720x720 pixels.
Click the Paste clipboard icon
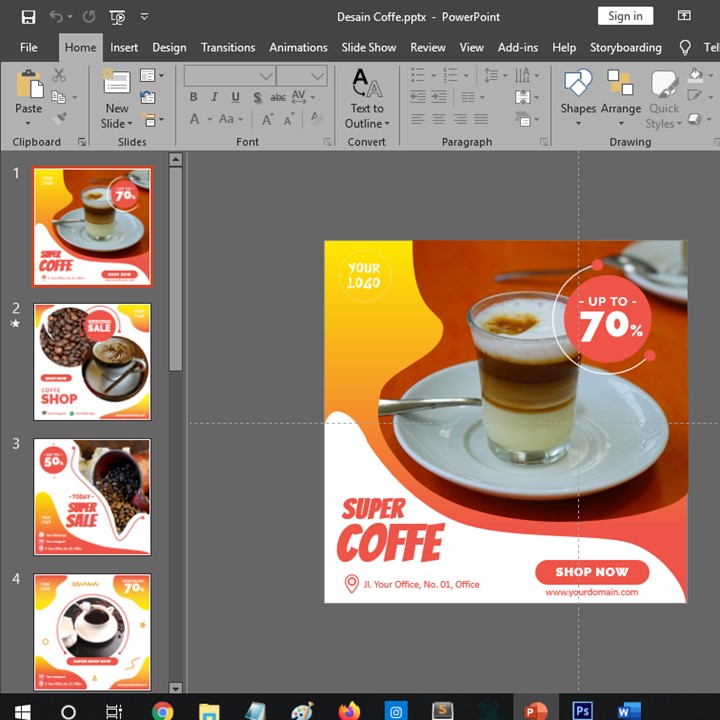point(29,86)
